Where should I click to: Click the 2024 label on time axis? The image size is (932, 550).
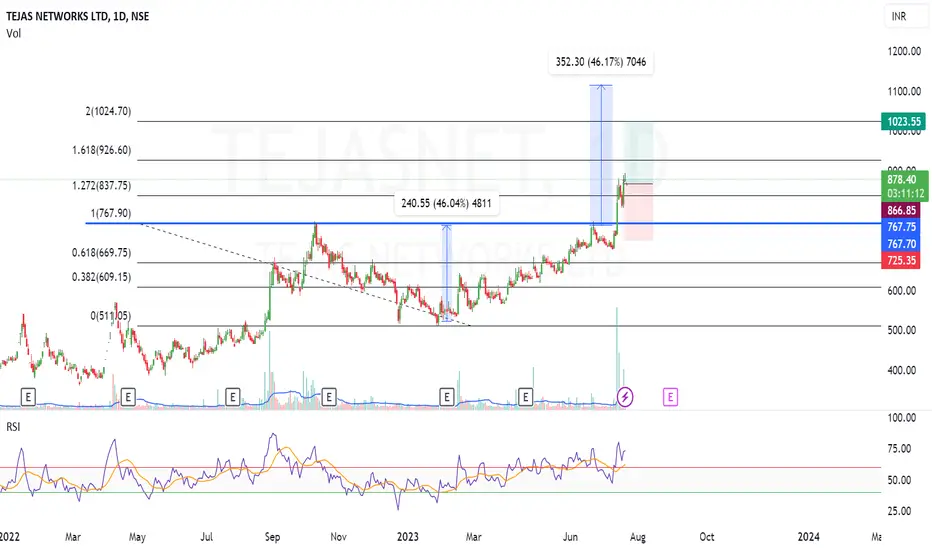pyautogui.click(x=808, y=537)
